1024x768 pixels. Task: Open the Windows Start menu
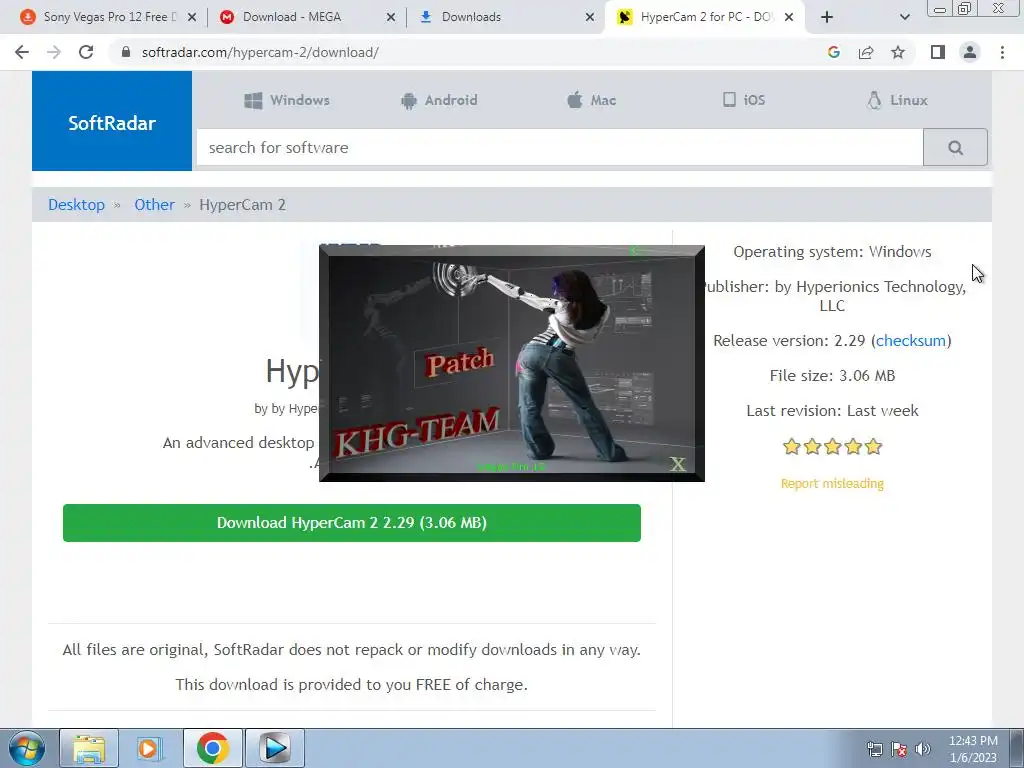pyautogui.click(x=26, y=748)
